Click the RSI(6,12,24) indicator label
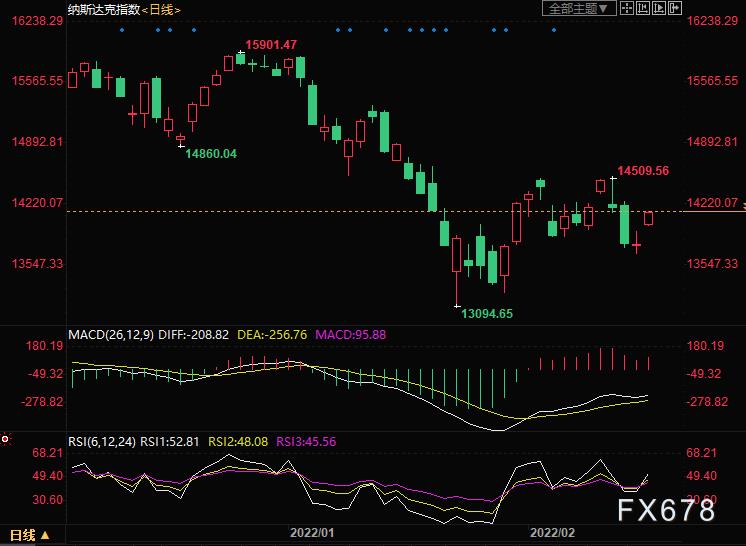 102,442
